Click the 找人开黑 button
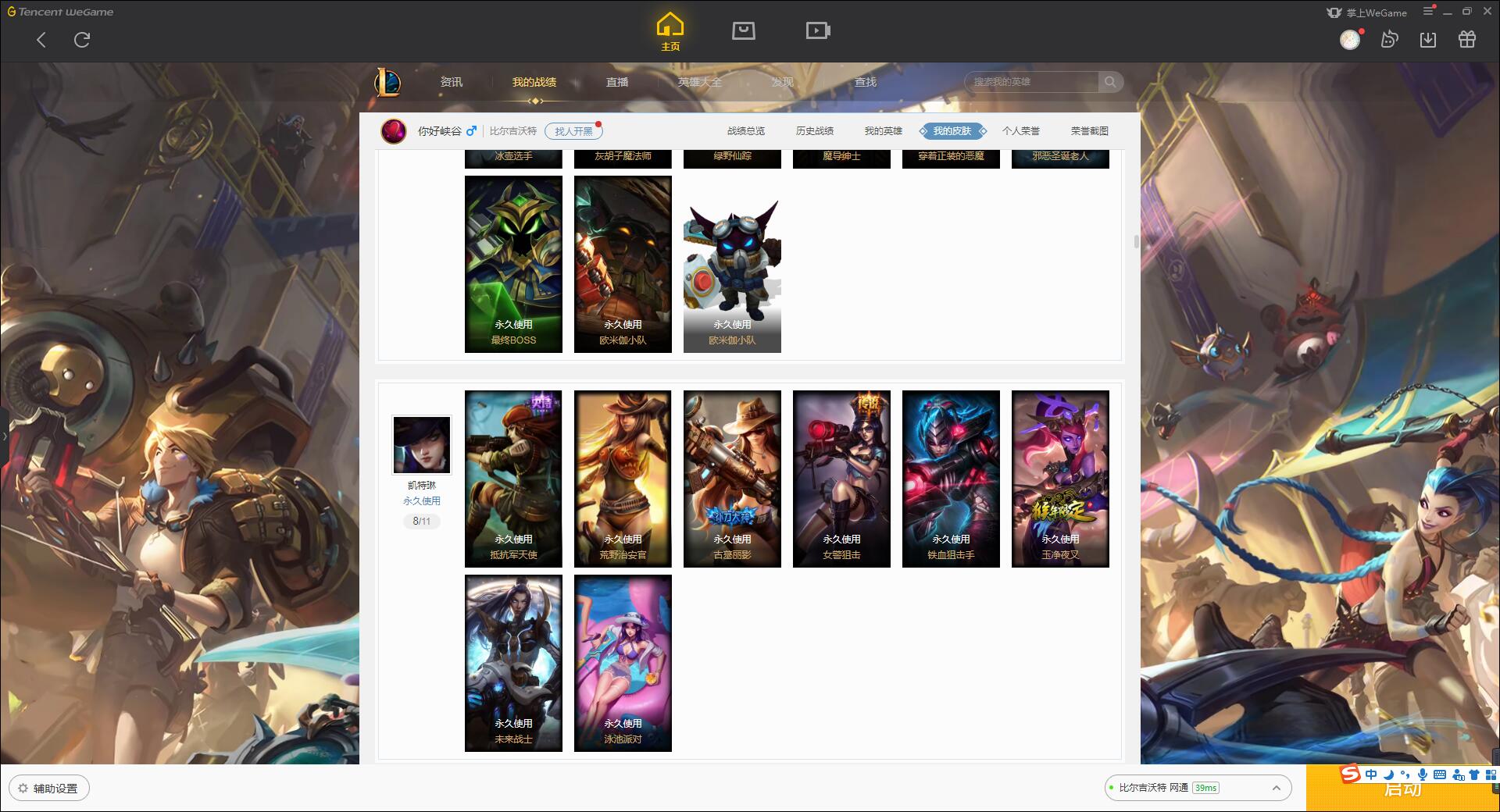This screenshot has width=1500, height=812. coord(573,131)
